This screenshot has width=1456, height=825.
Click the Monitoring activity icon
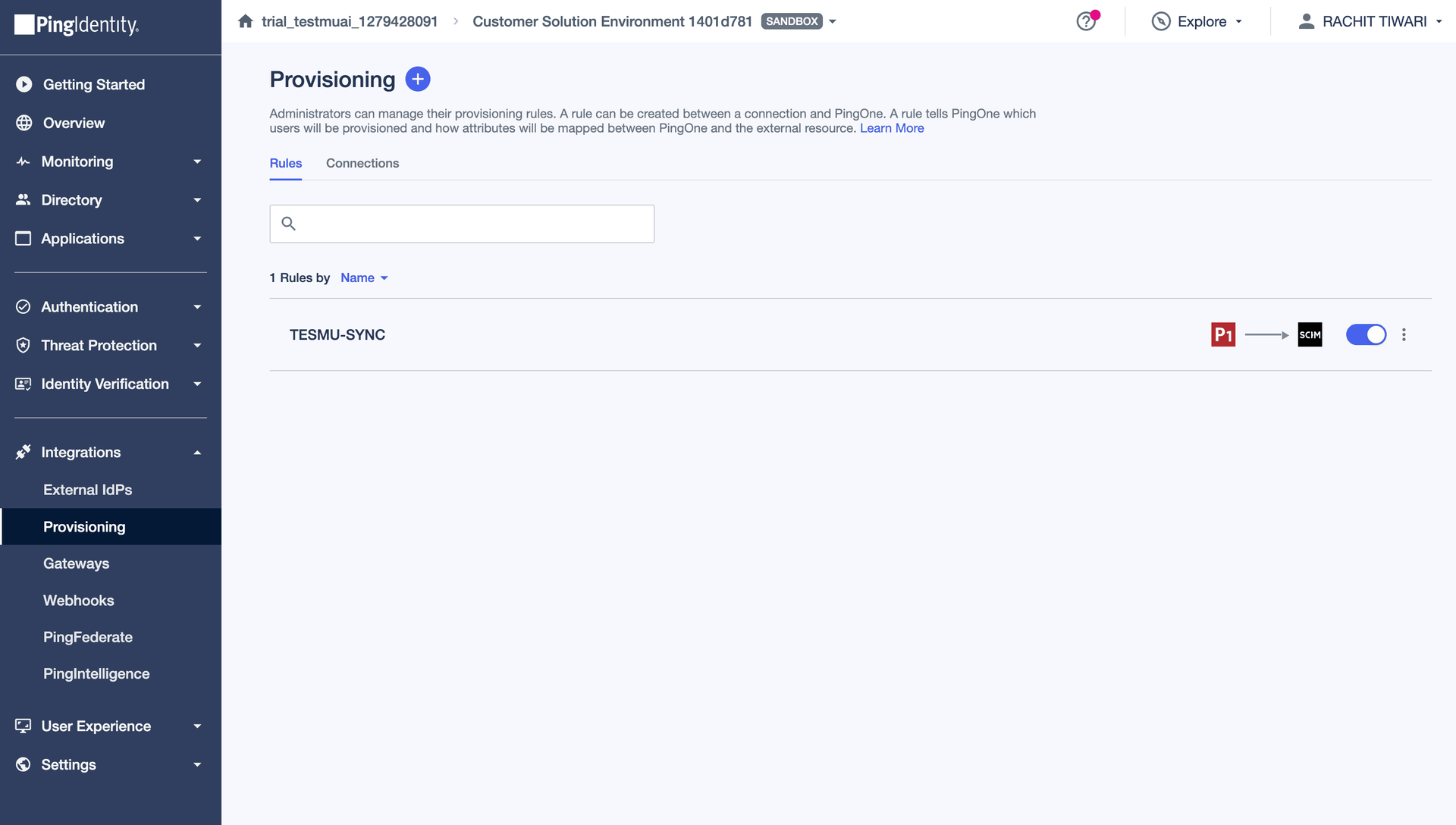[24, 161]
